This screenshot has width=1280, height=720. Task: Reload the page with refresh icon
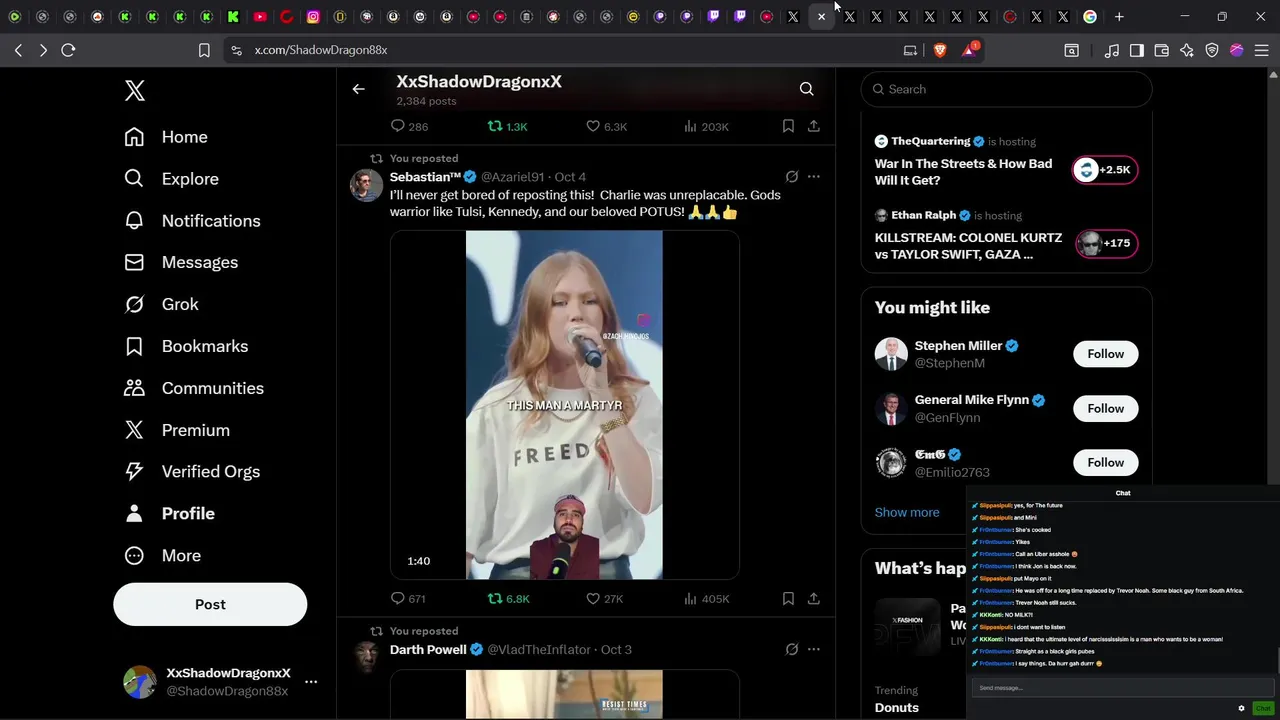point(68,50)
